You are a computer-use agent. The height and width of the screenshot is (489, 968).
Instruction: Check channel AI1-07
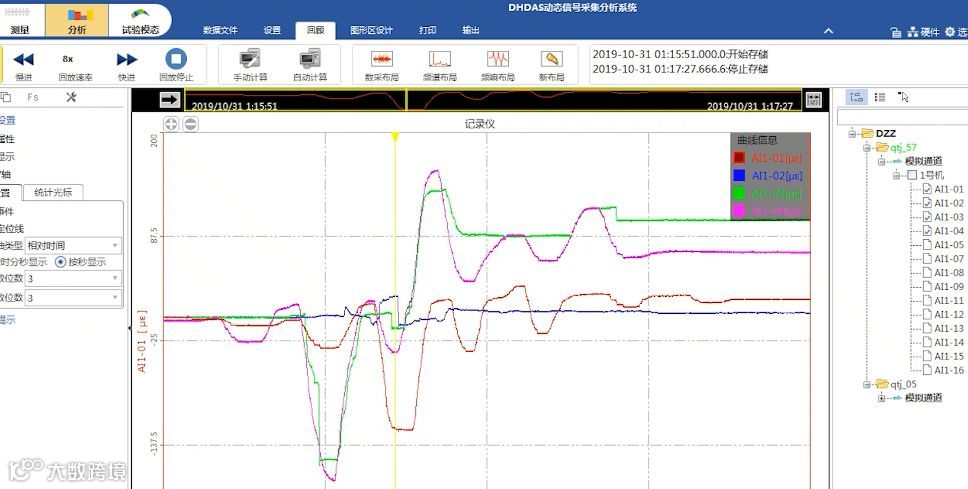tap(927, 259)
